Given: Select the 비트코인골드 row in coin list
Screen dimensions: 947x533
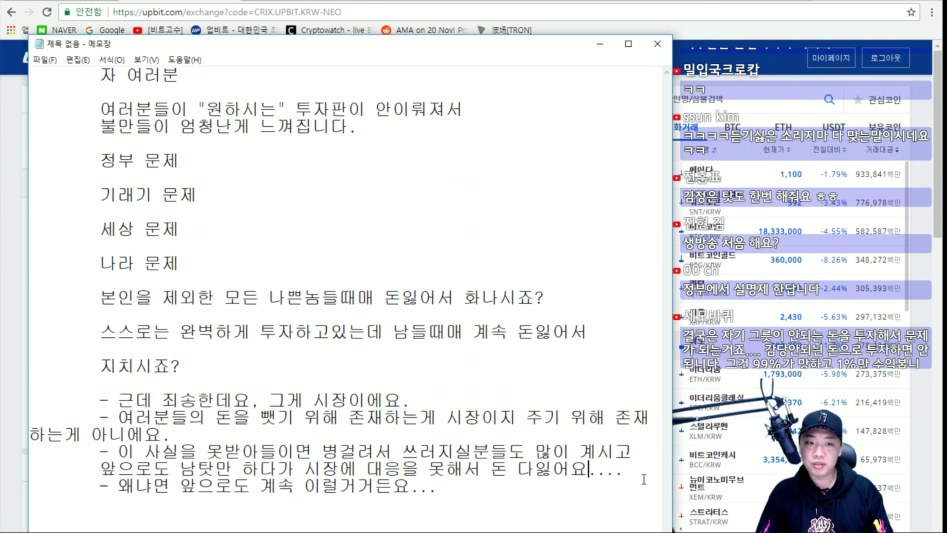Looking at the screenshot, I should (x=790, y=260).
